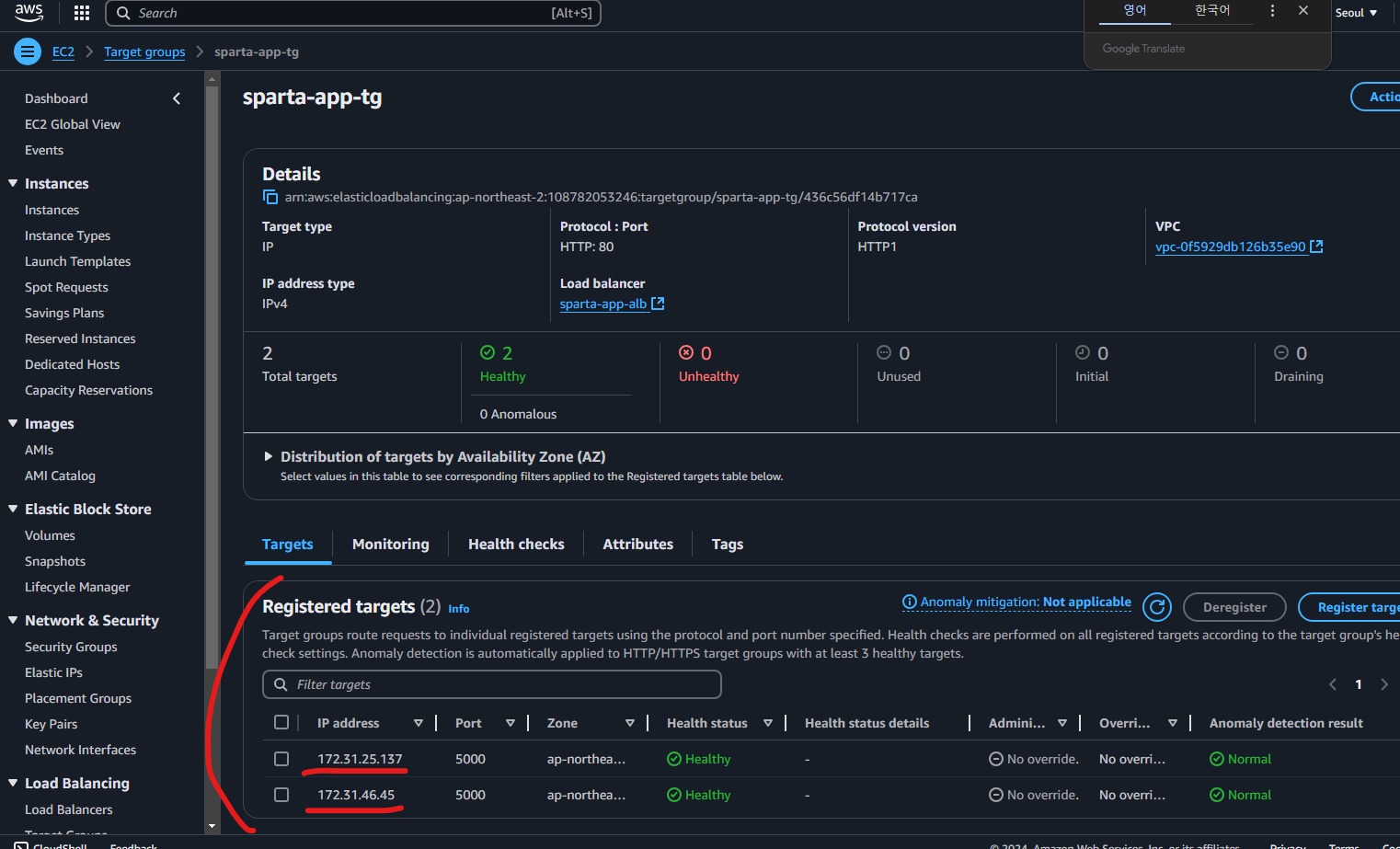Open the Registered targets Info link

(459, 609)
